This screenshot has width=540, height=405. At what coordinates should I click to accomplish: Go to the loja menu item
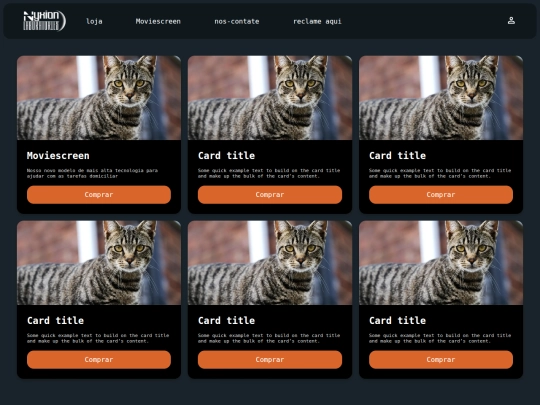94,21
